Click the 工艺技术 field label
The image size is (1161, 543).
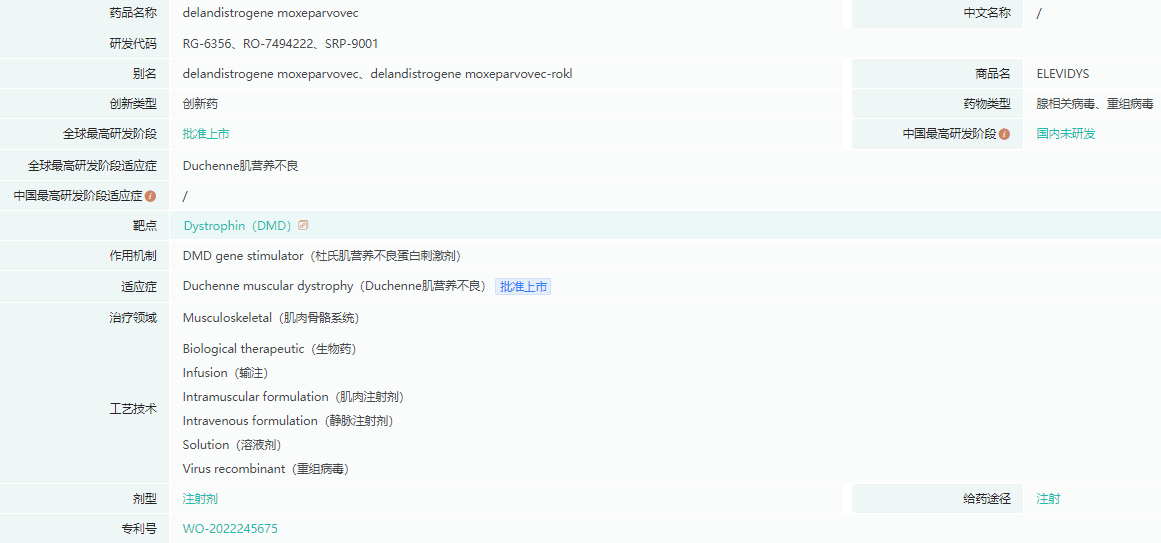[x=133, y=408]
